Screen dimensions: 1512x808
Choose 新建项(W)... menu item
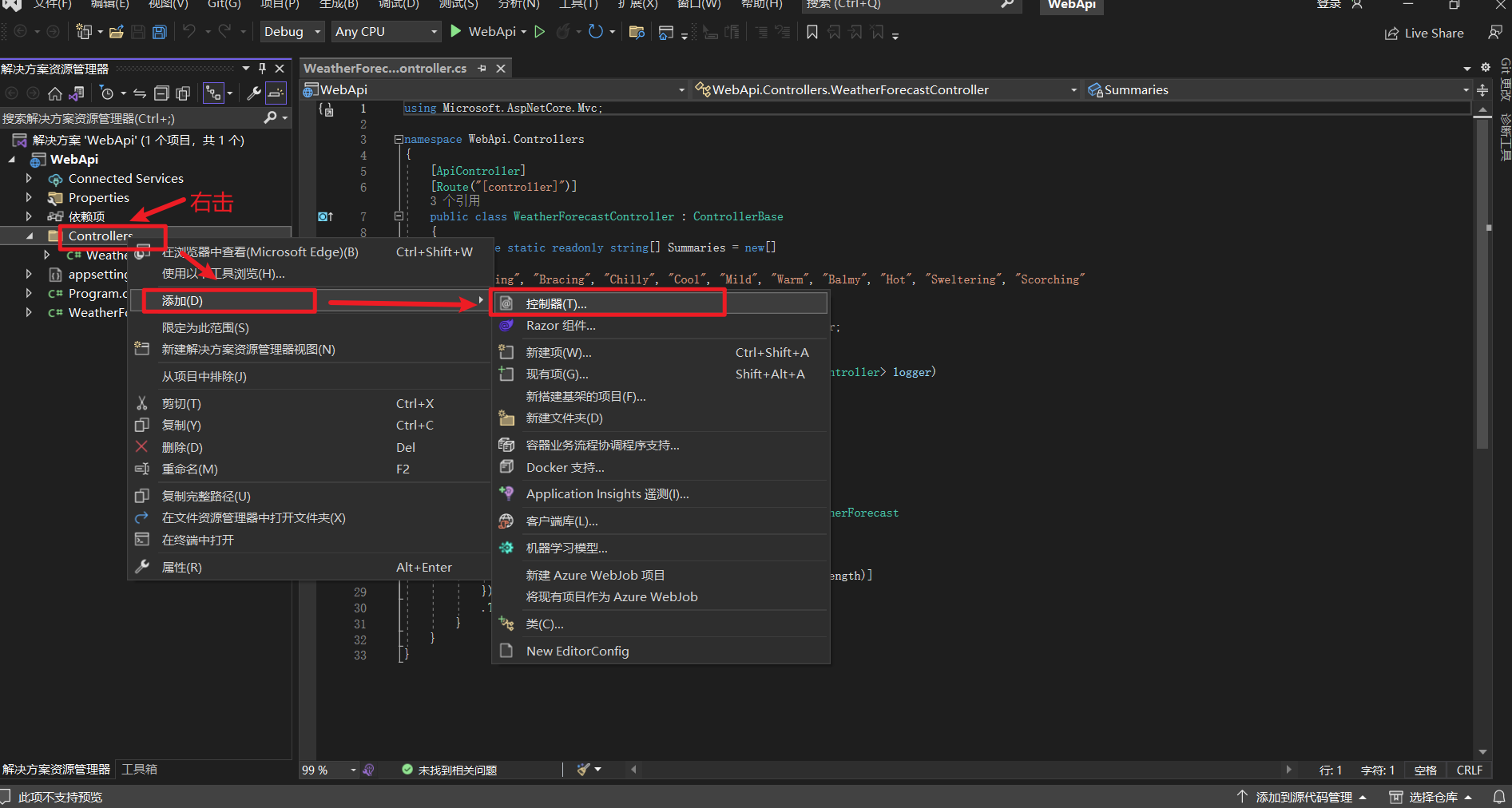[661, 352]
